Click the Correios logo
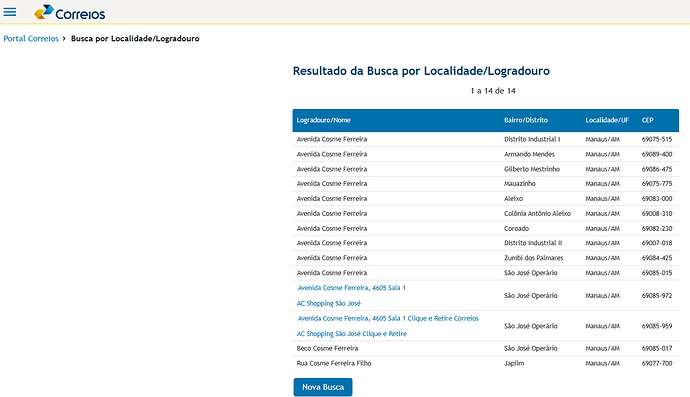Viewport: 690px width, 397px height. pos(70,12)
